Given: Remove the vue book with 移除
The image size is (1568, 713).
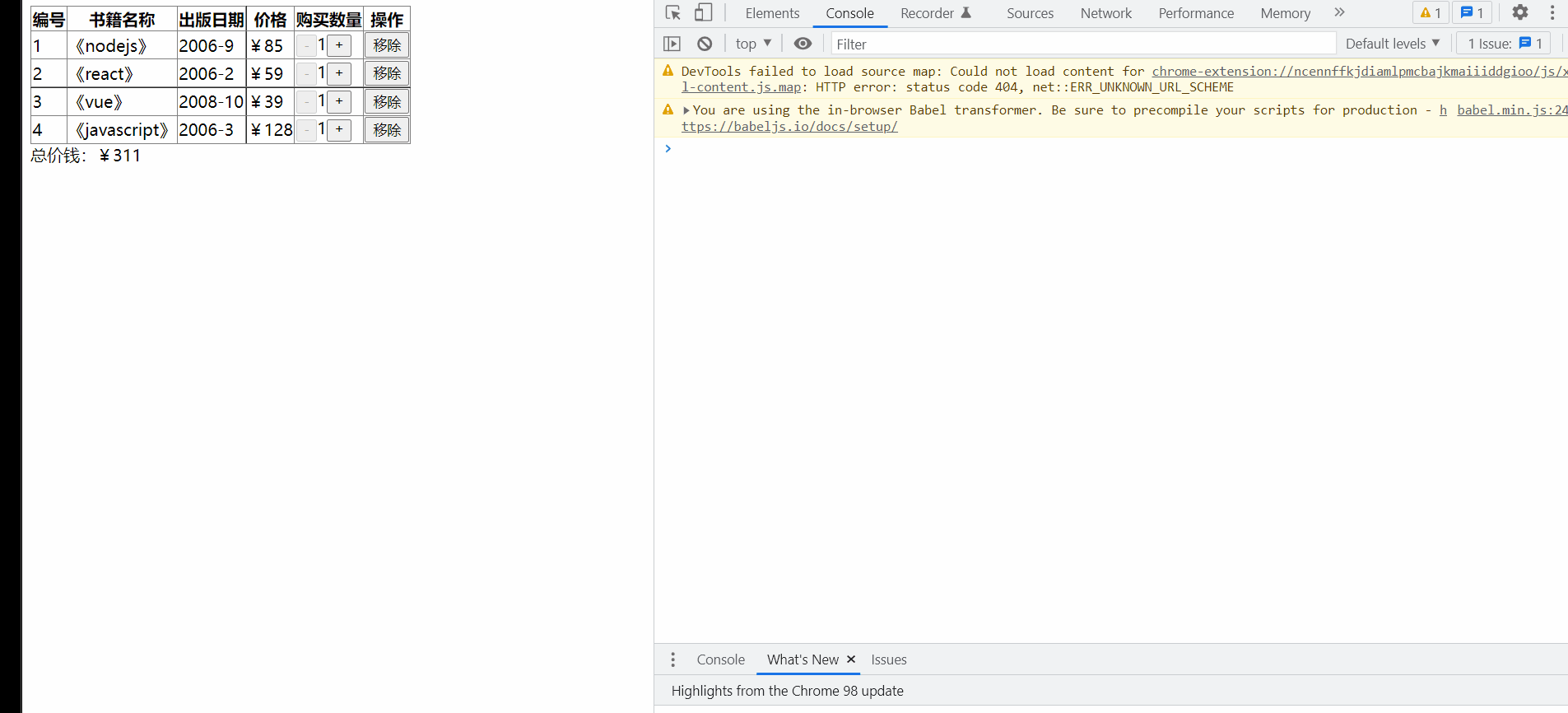Looking at the screenshot, I should 387,101.
